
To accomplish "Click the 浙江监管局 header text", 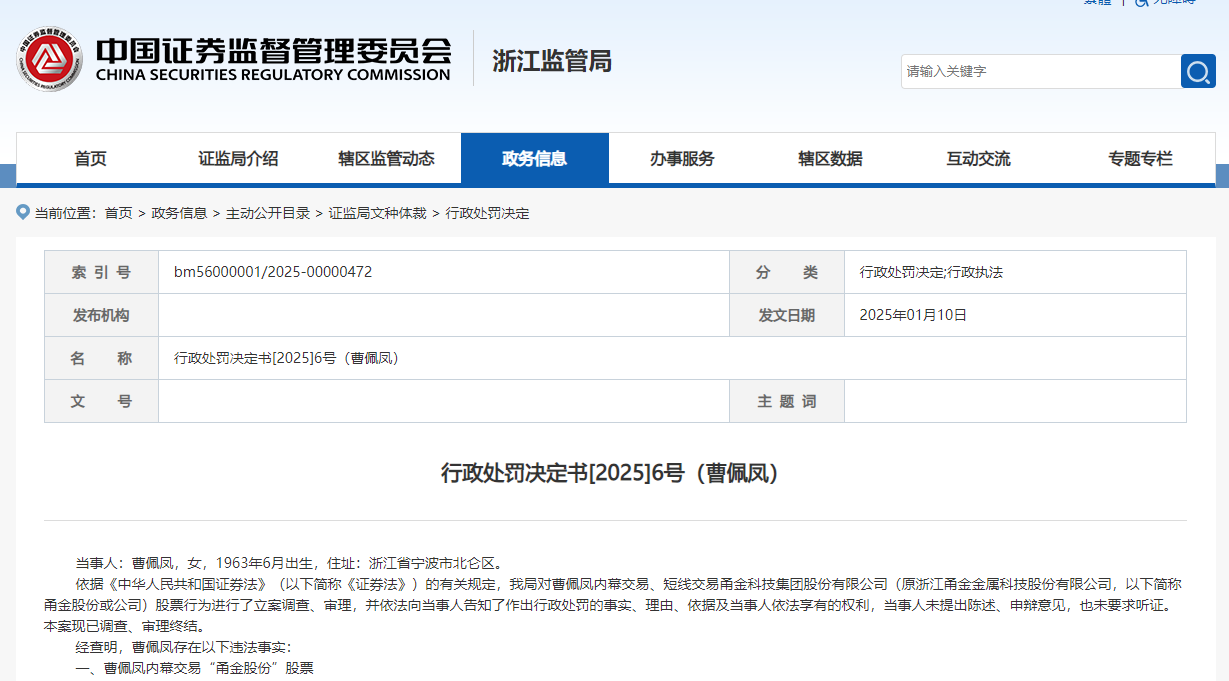I will (x=552, y=60).
